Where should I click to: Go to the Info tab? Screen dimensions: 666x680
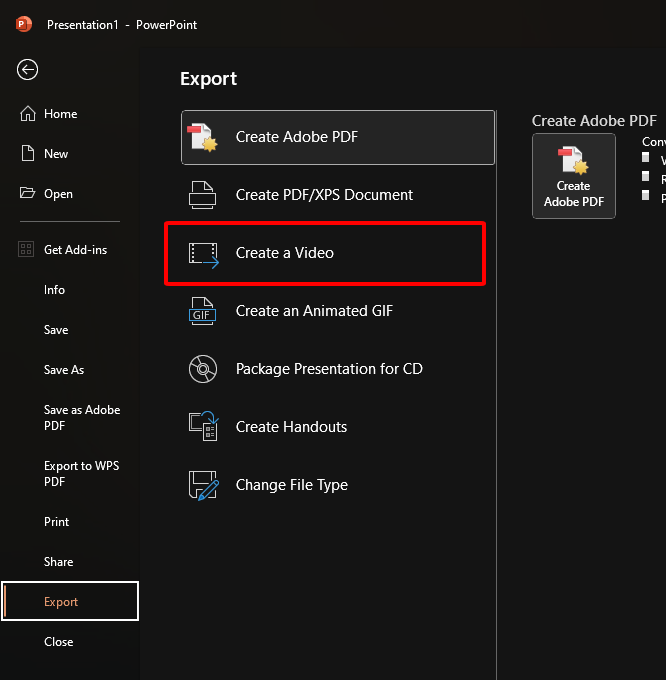pos(70,289)
